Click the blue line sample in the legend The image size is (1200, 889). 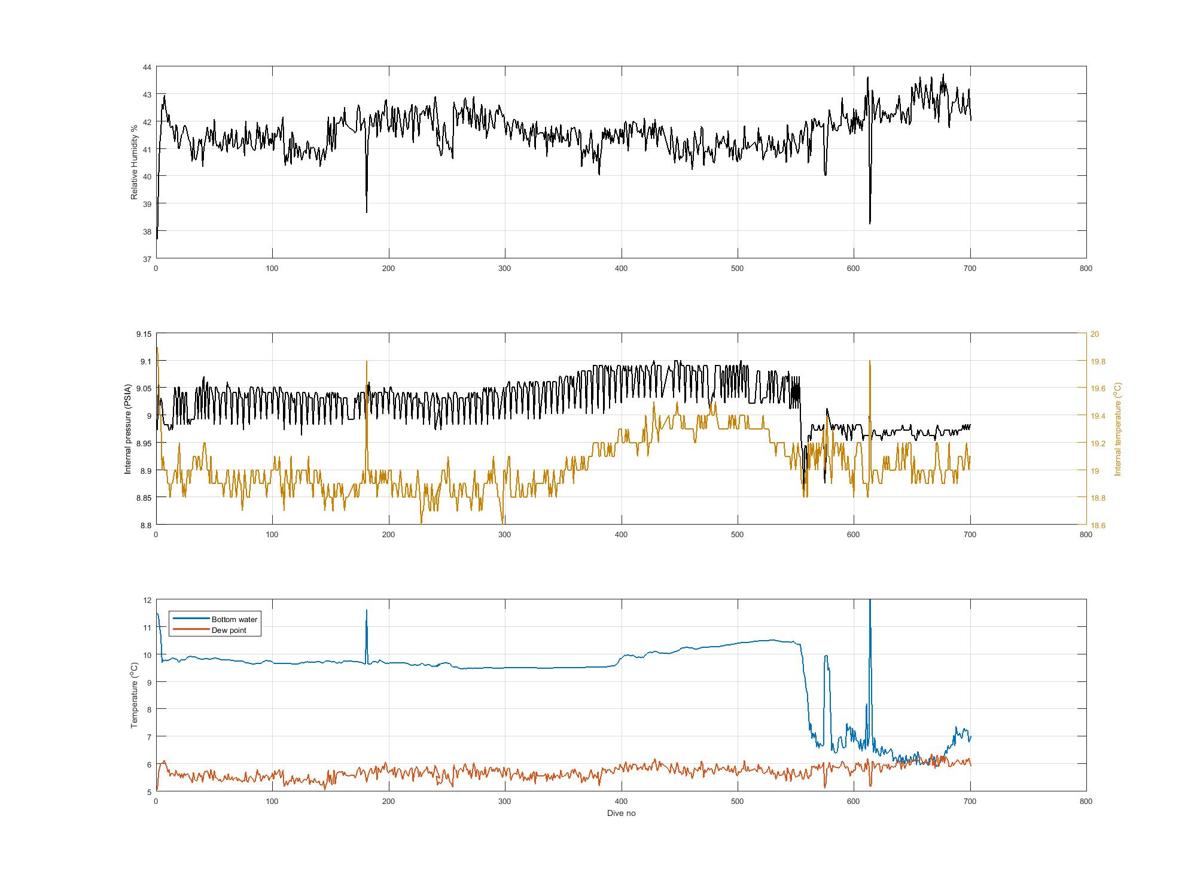[x=192, y=619]
